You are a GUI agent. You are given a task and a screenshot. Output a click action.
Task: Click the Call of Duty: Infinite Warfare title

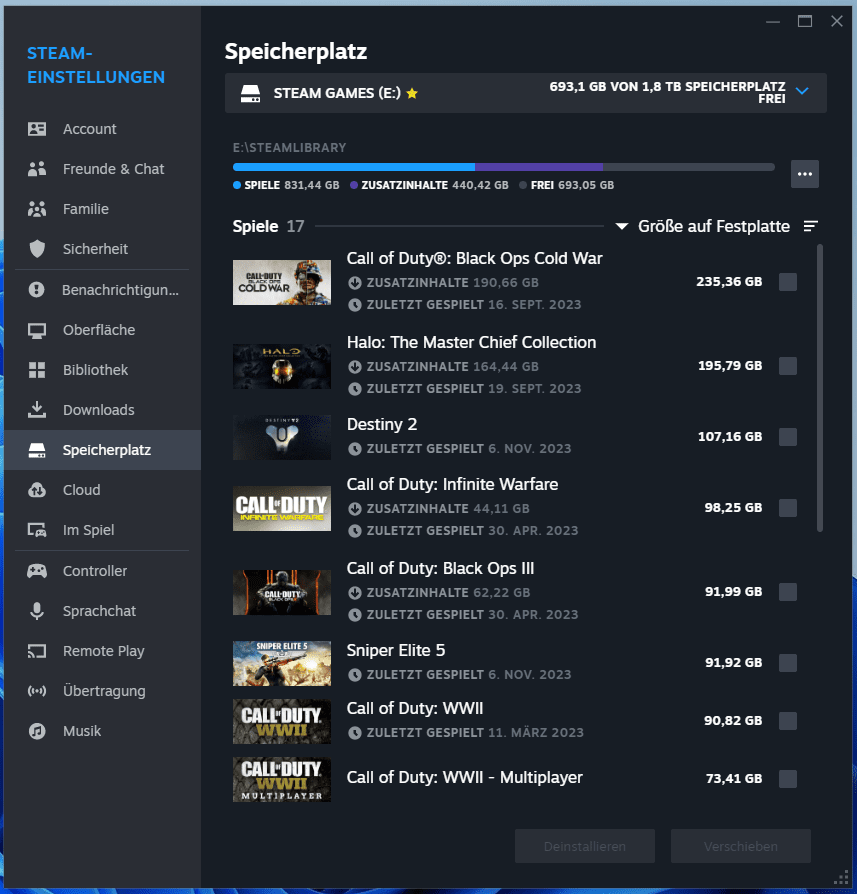452,484
